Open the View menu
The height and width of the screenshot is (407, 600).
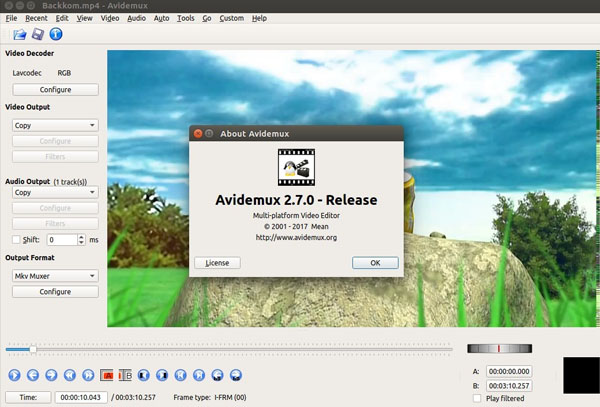coord(85,18)
